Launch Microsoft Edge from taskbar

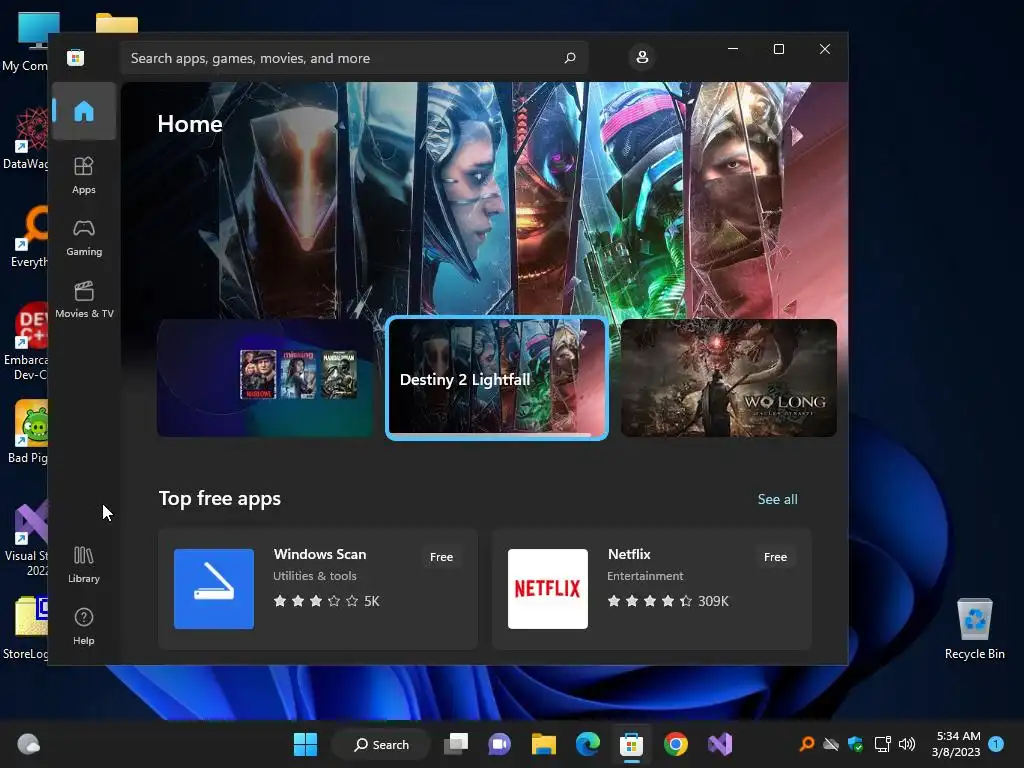click(x=588, y=744)
